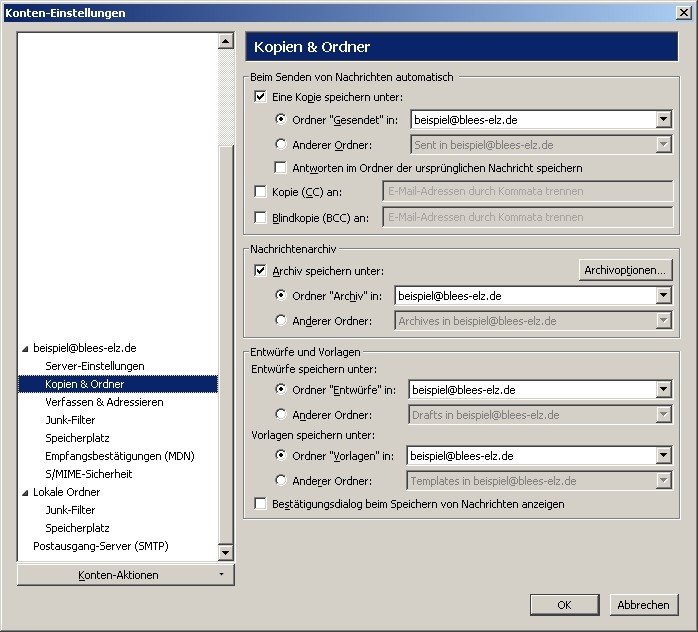The width and height of the screenshot is (698, 632).
Task: Open Verfassen & Adressieren settings
Action: (104, 402)
